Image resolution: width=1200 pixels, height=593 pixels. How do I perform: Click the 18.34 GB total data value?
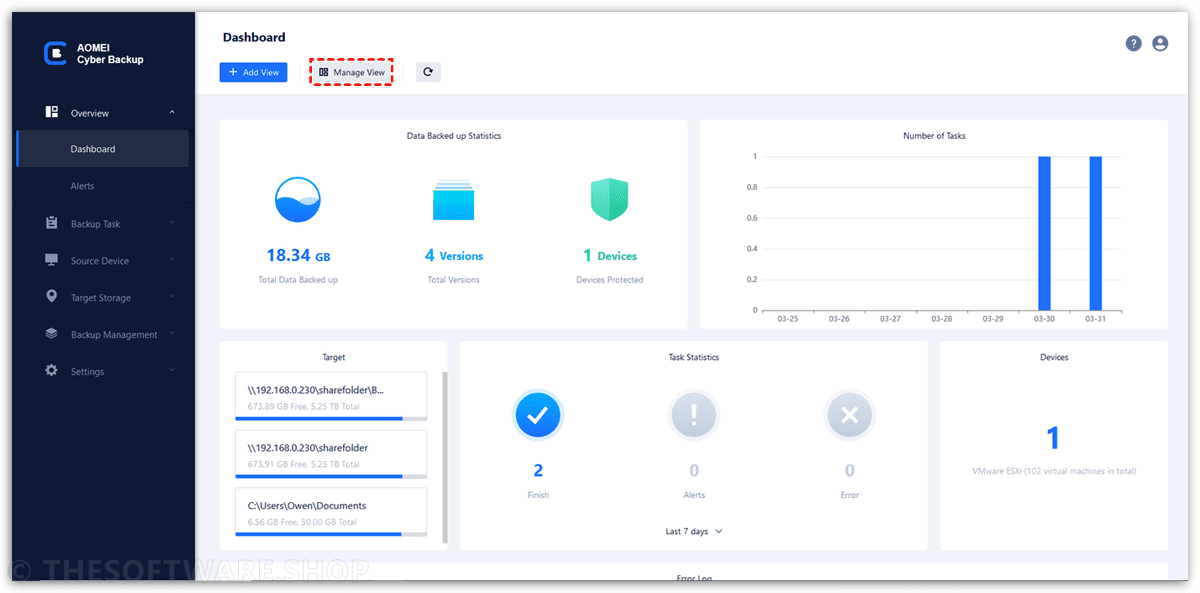click(298, 256)
